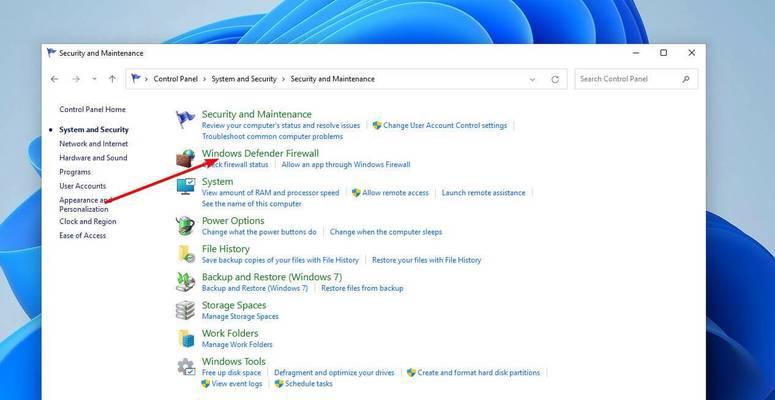Viewport: 775px width, 400px height.
Task: Go forward with the forward arrow
Action: 76,79
